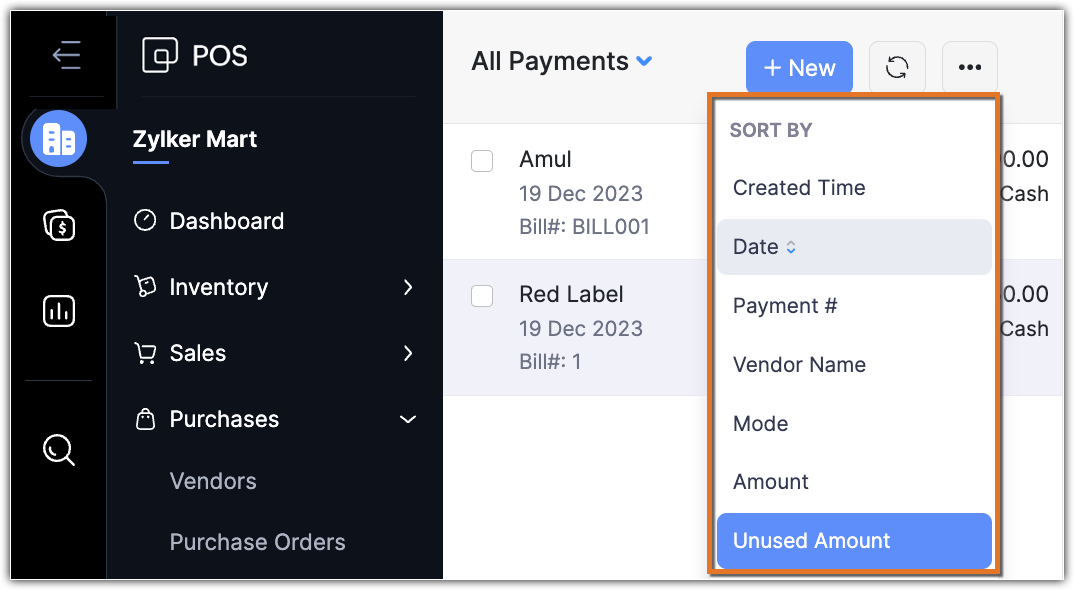Collapse the sidebar with the back arrow icon
Image resolution: width=1074 pixels, height=590 pixels.
click(66, 55)
